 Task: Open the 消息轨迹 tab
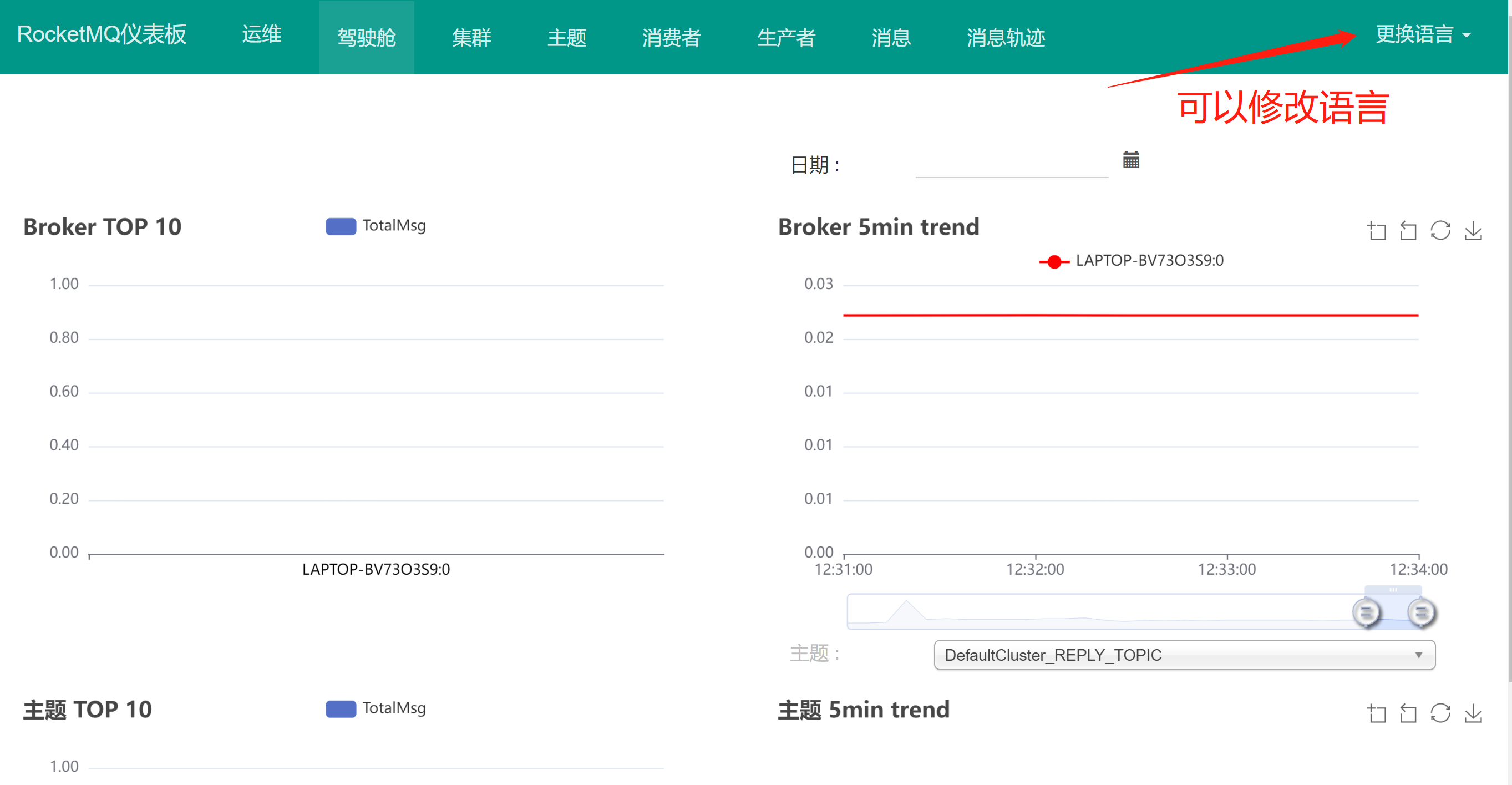[x=1005, y=38]
